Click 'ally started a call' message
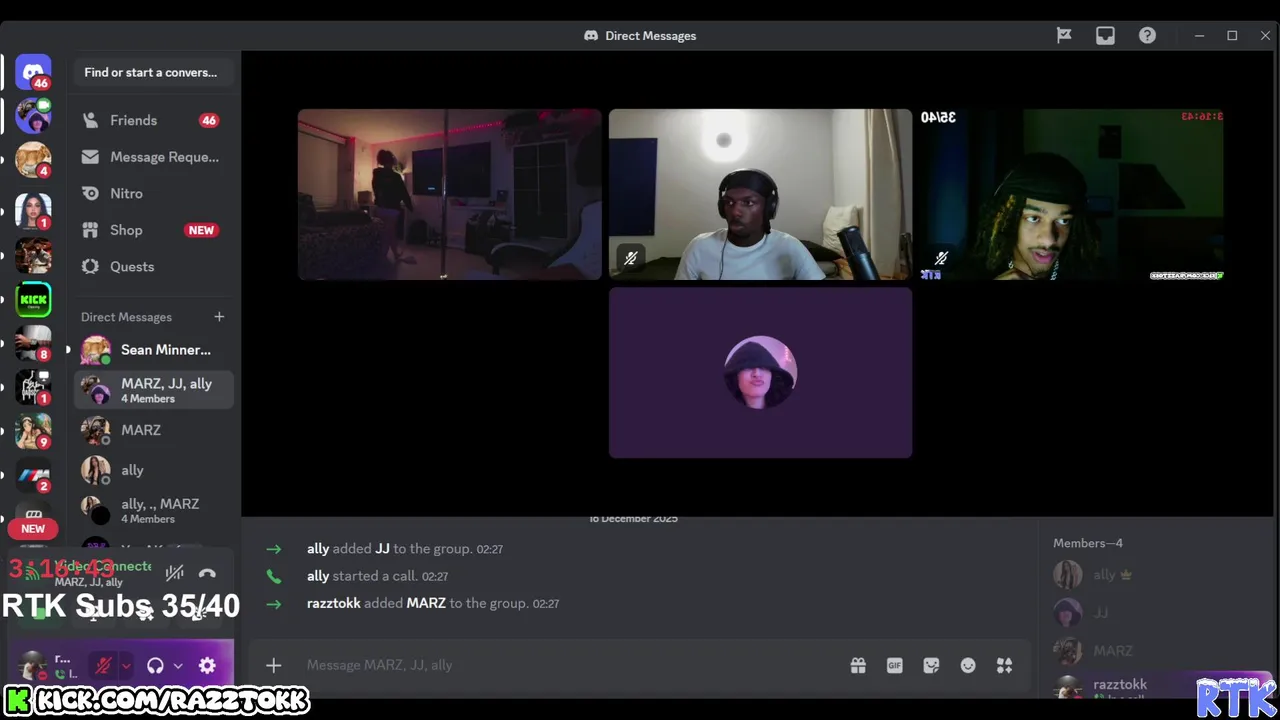 click(x=377, y=576)
